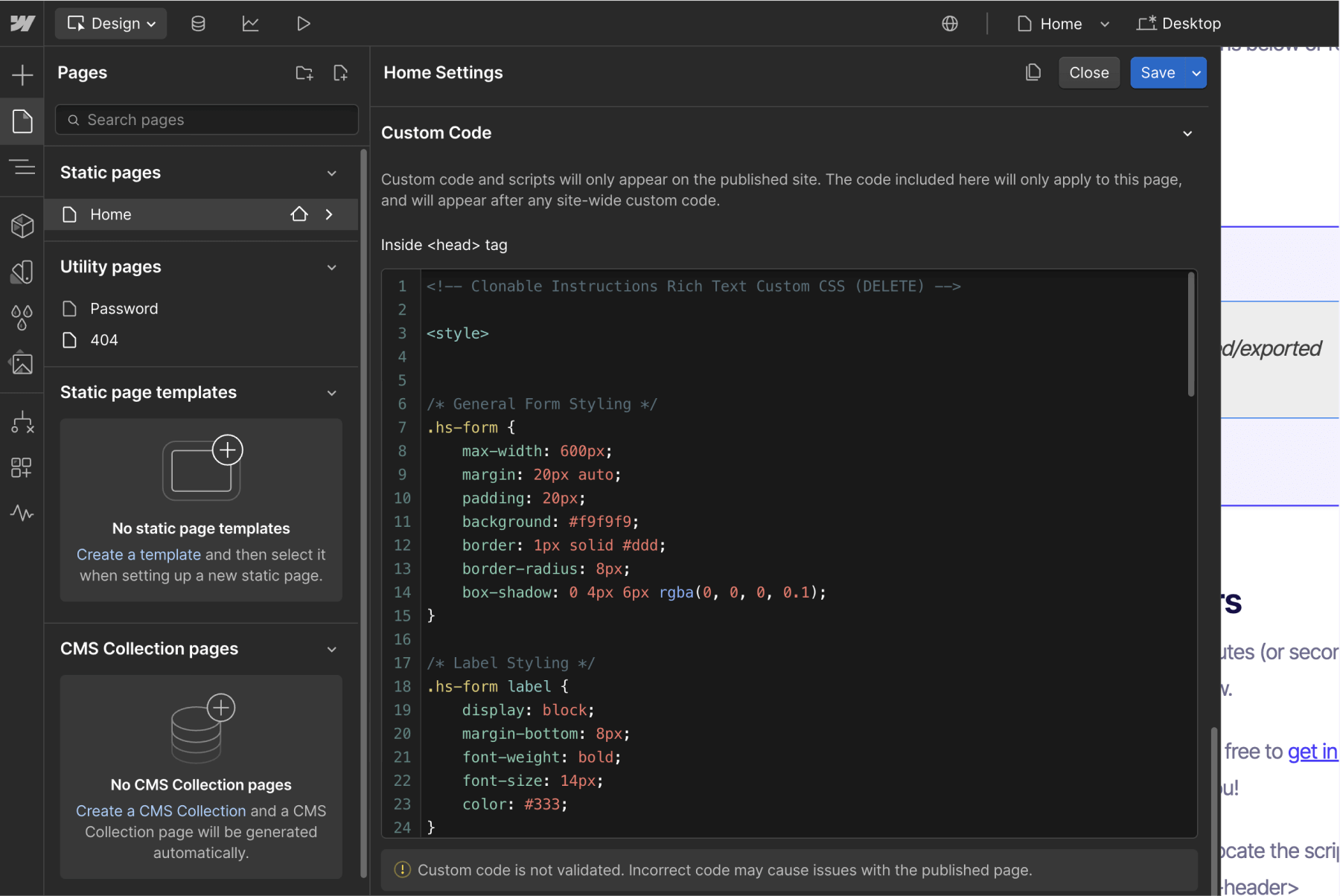Click the static page template placeholder icon
This screenshot has width=1340, height=896.
click(x=202, y=468)
